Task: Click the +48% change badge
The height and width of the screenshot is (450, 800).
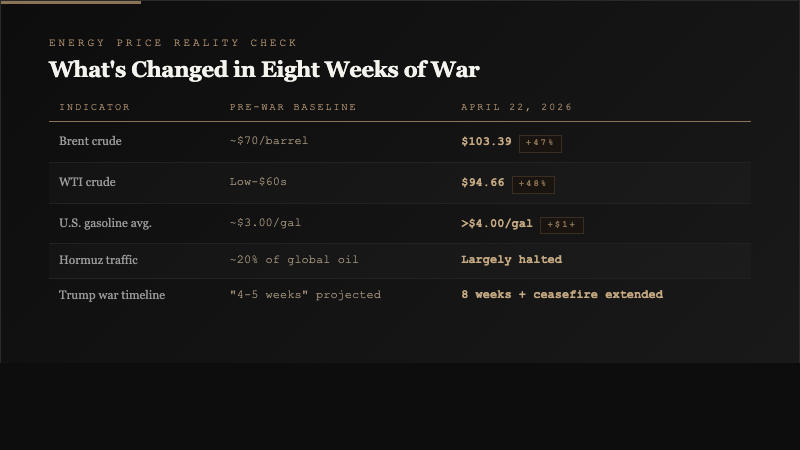Action: (x=533, y=184)
